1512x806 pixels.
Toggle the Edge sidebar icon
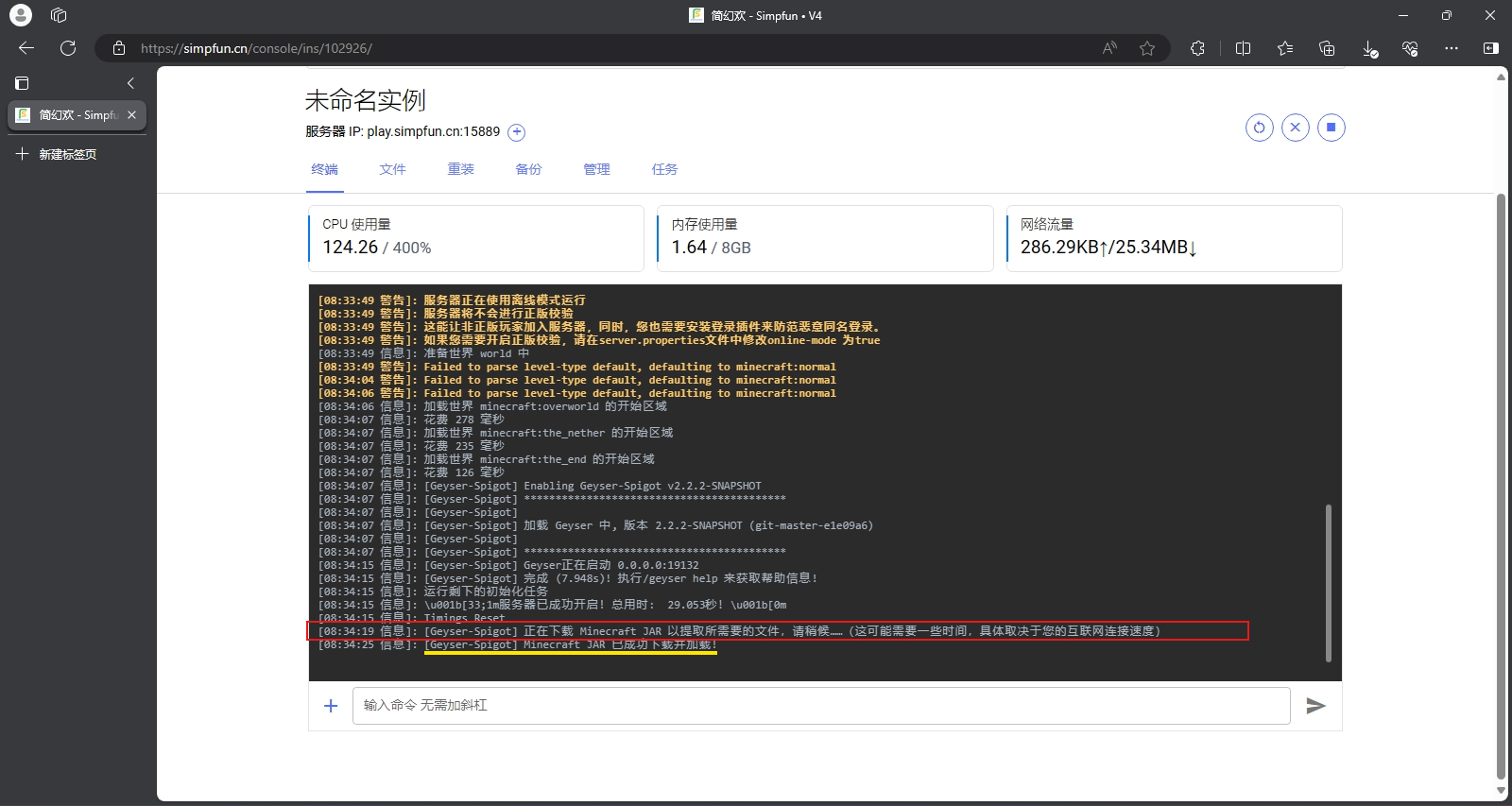click(1491, 48)
